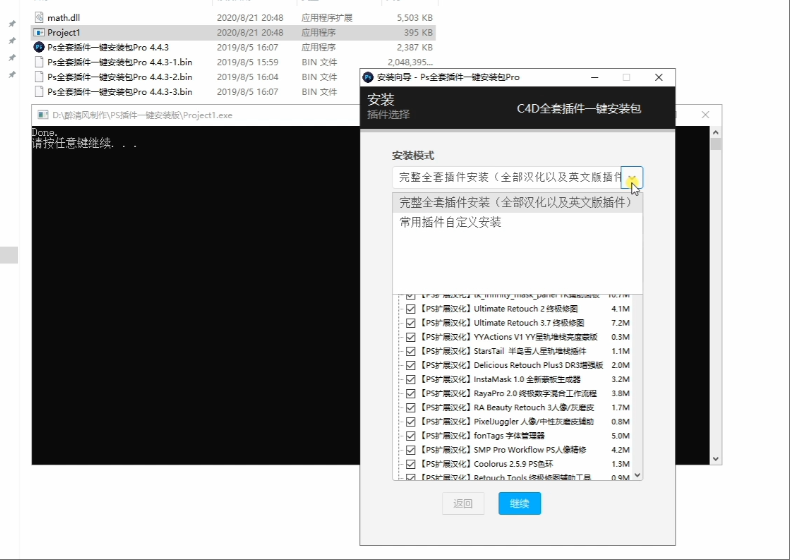This screenshot has height=560, width=790.
Task: Click the 4.4.3-2.bin file icon
Action: [x=39, y=77]
